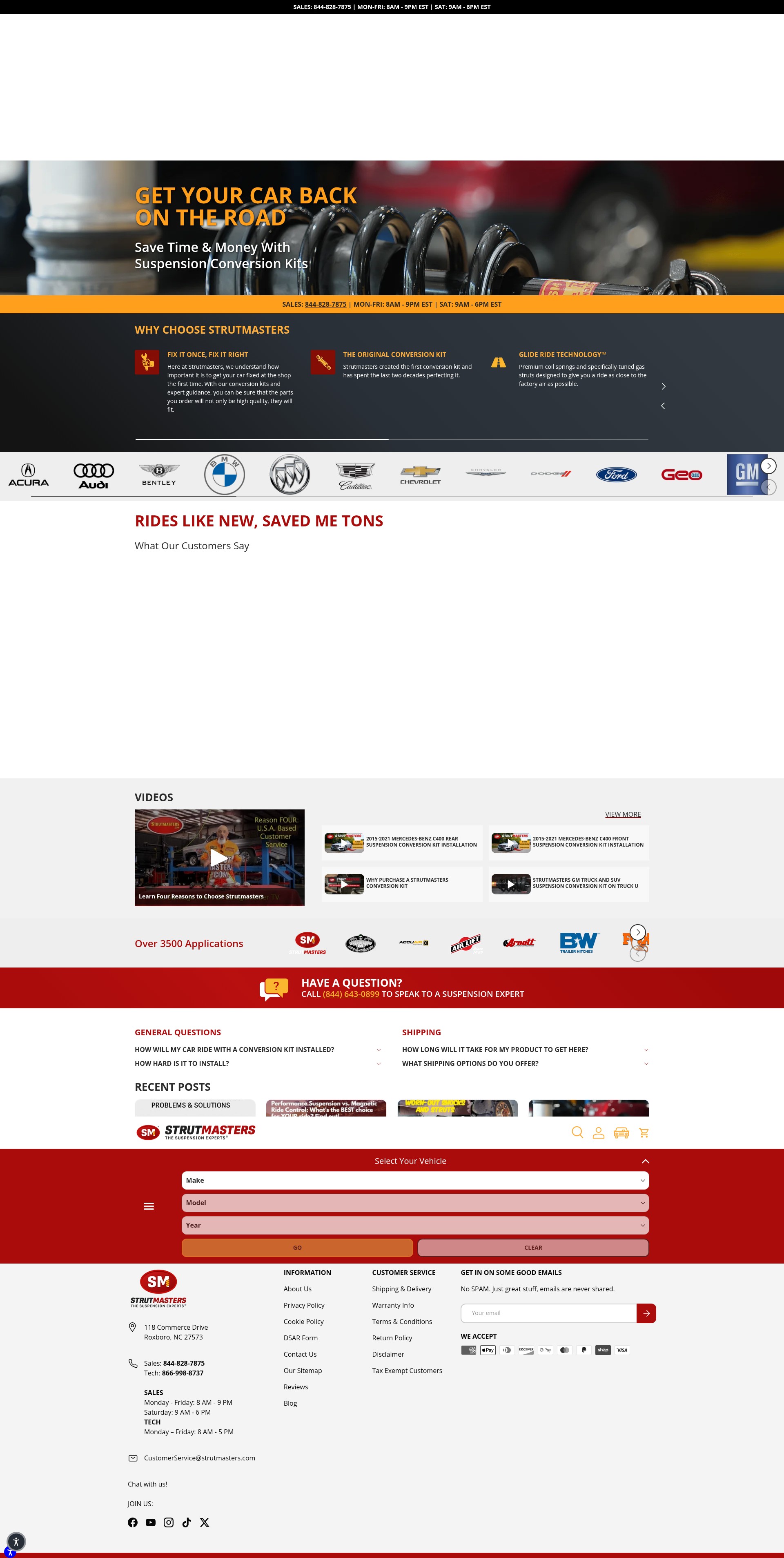
Task: Open the Acura brand logo
Action: [29, 475]
